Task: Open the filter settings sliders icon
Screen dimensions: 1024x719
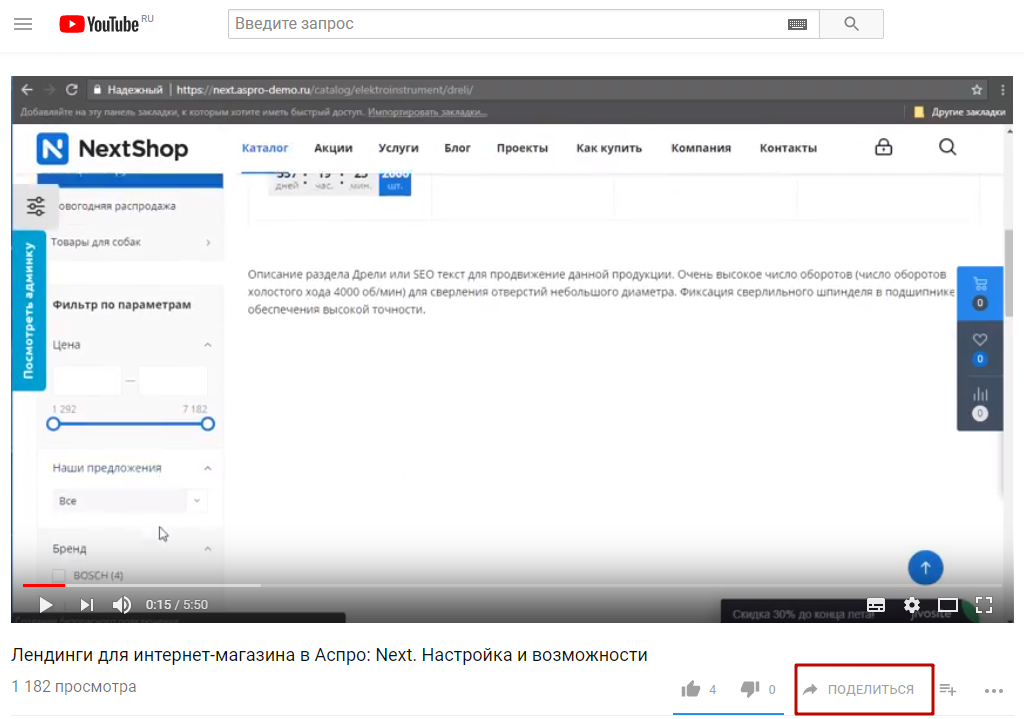Action: click(x=36, y=206)
